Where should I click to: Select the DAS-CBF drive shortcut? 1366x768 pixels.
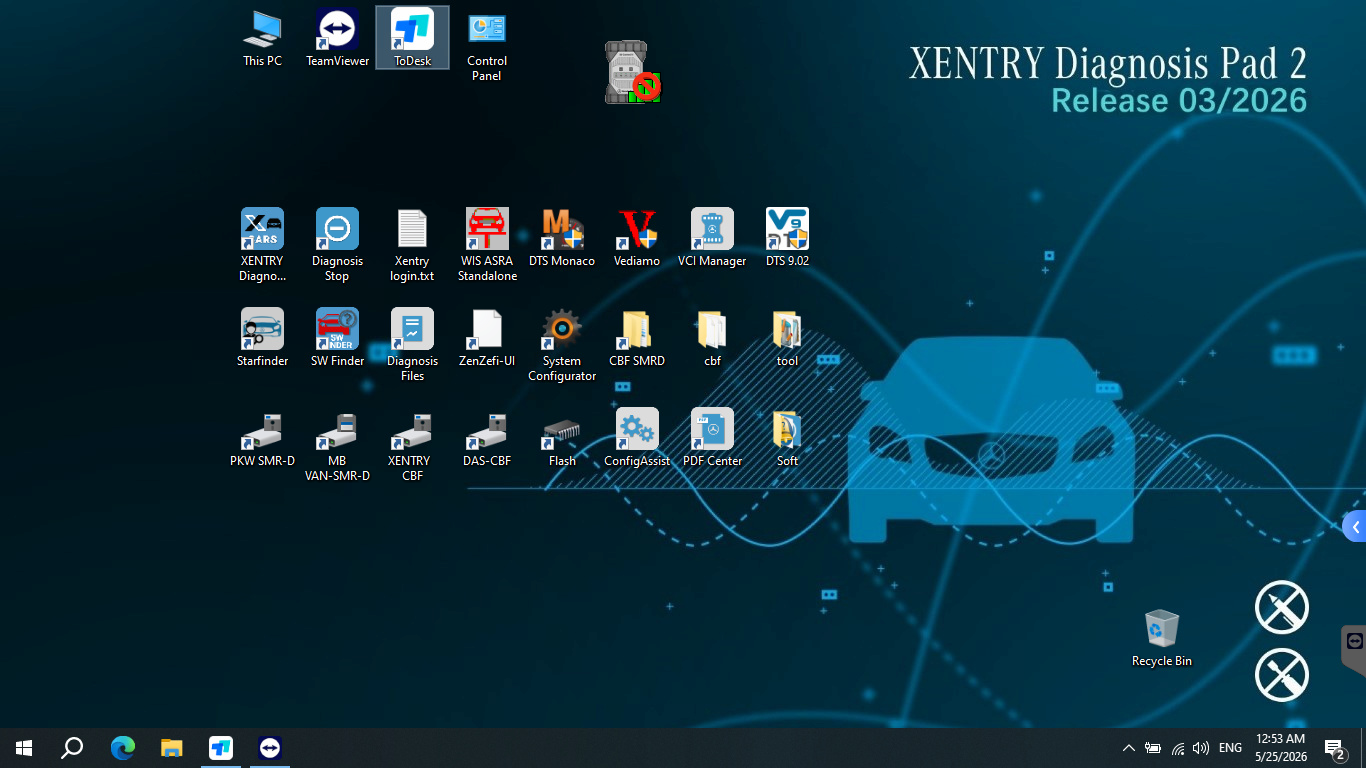click(x=487, y=438)
